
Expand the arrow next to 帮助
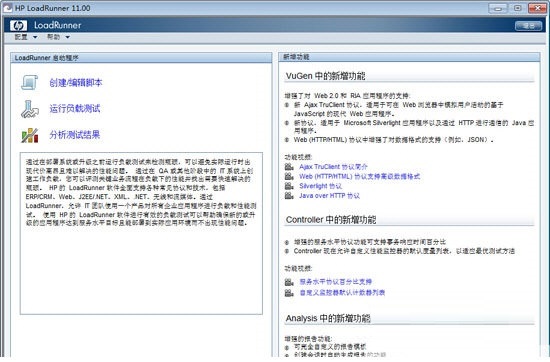[67, 37]
